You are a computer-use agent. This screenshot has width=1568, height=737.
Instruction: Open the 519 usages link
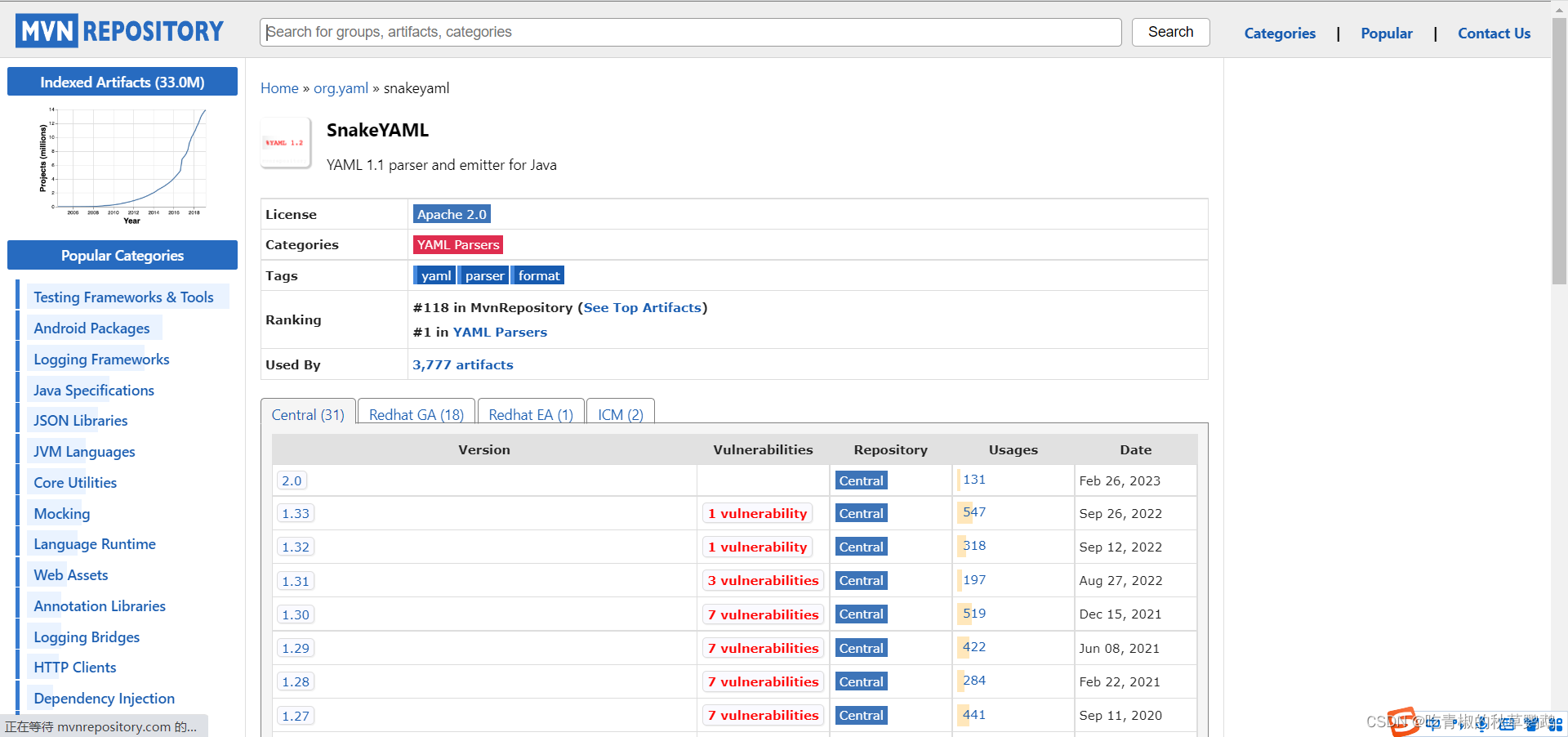[973, 613]
